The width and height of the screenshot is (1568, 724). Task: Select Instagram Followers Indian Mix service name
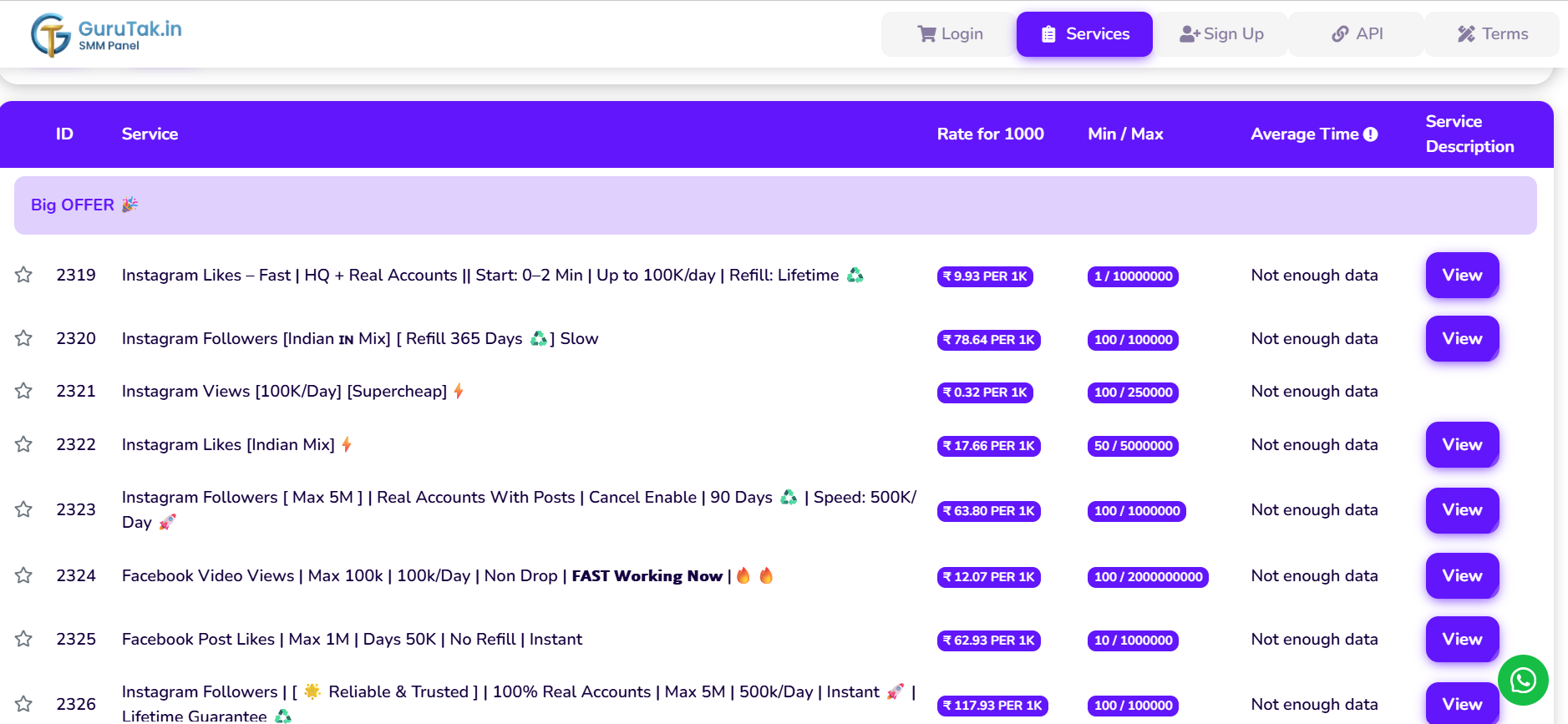coord(360,338)
